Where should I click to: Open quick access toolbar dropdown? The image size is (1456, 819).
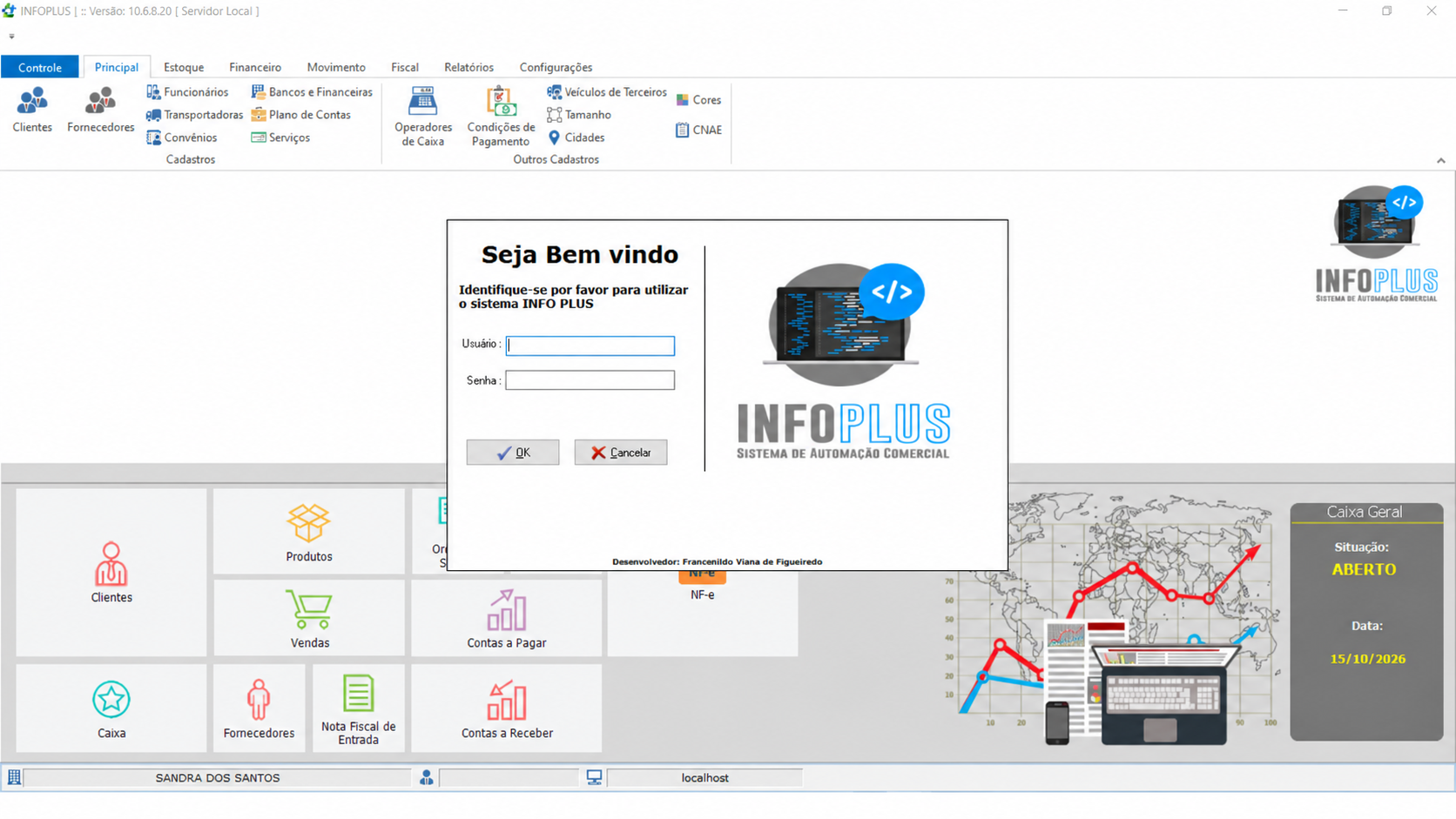pos(11,37)
